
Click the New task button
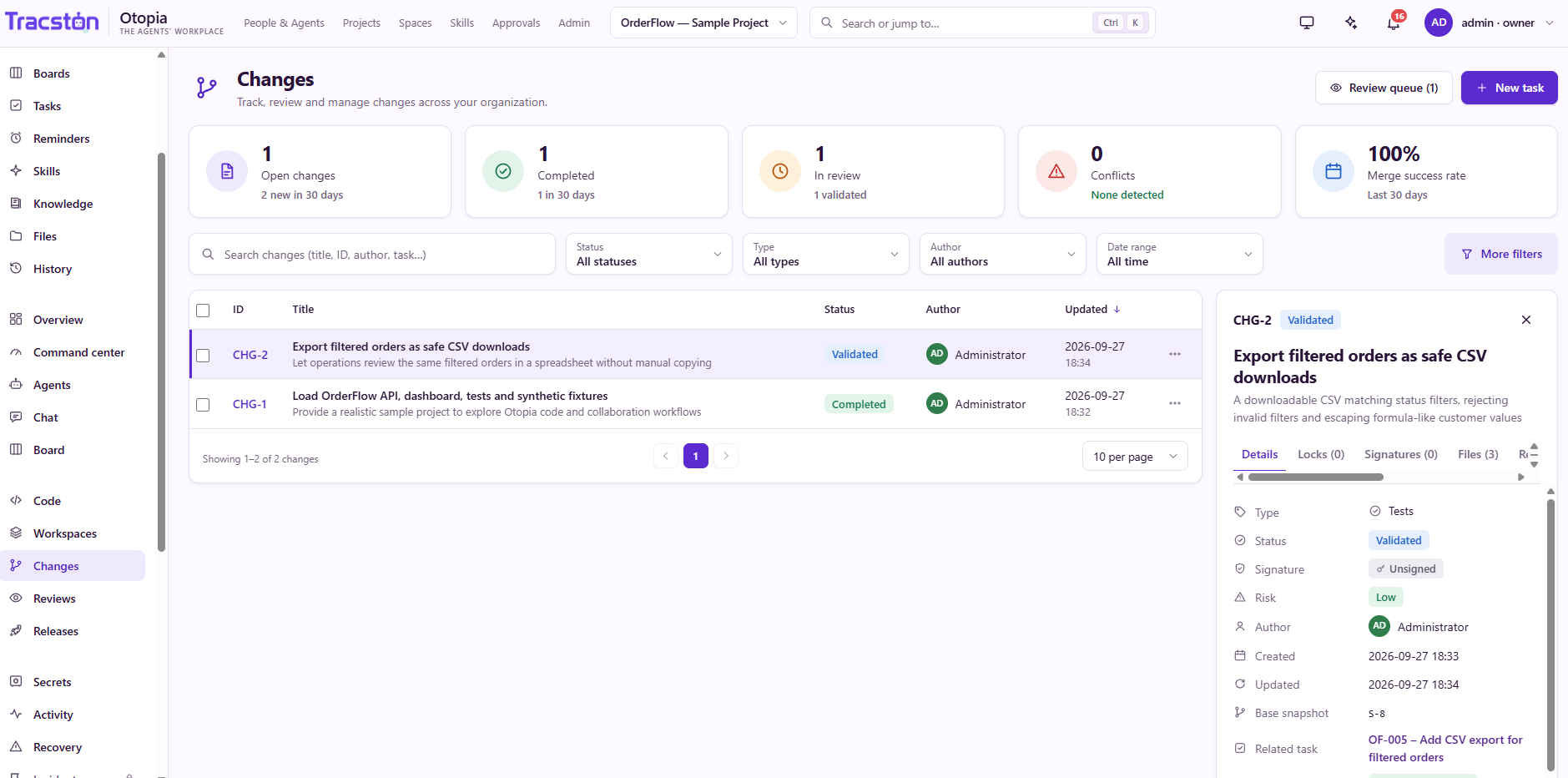coord(1509,88)
